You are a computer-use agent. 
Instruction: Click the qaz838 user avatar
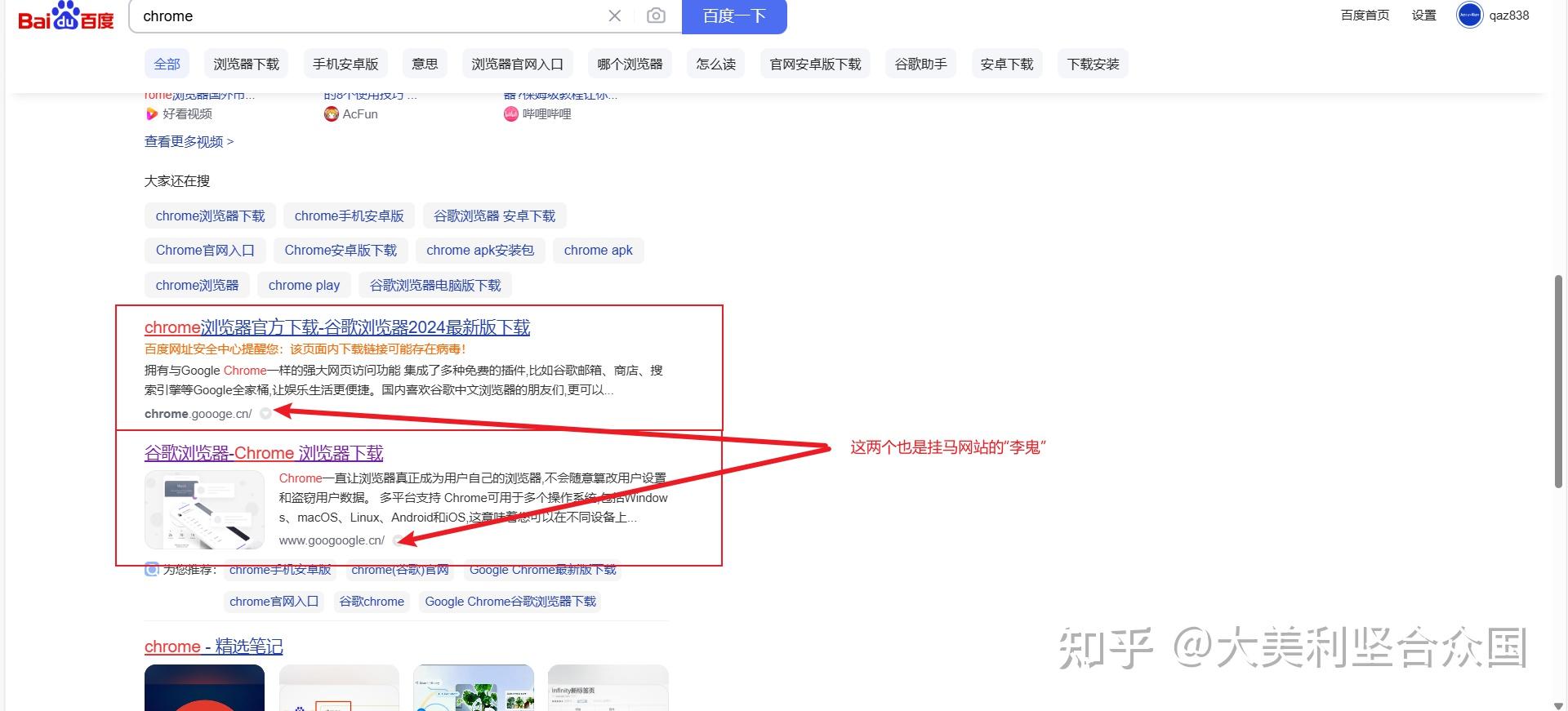(x=1469, y=16)
